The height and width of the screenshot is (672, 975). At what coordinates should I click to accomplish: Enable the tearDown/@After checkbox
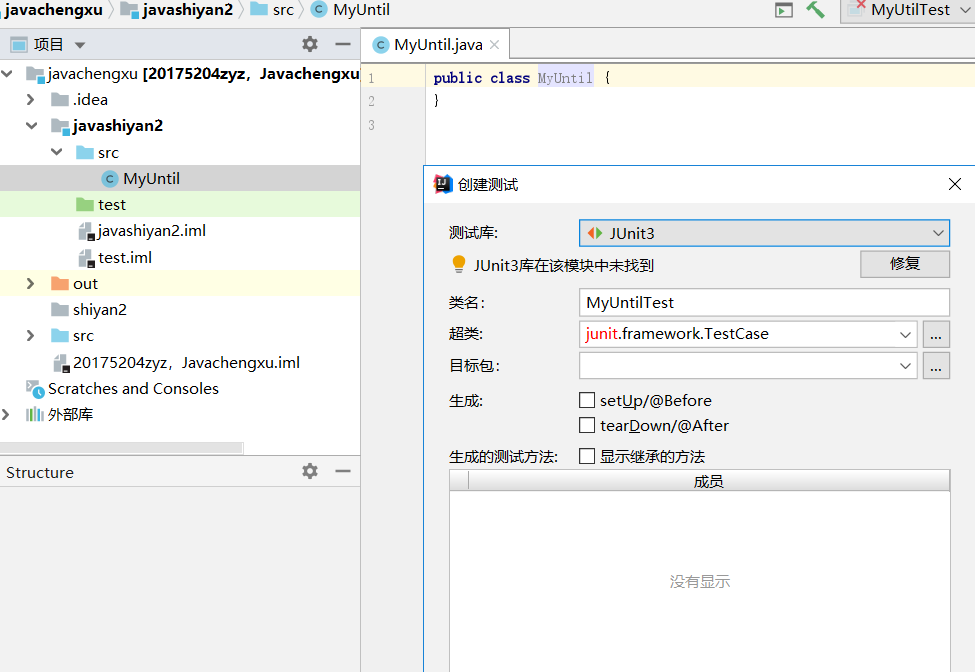pyautogui.click(x=586, y=425)
